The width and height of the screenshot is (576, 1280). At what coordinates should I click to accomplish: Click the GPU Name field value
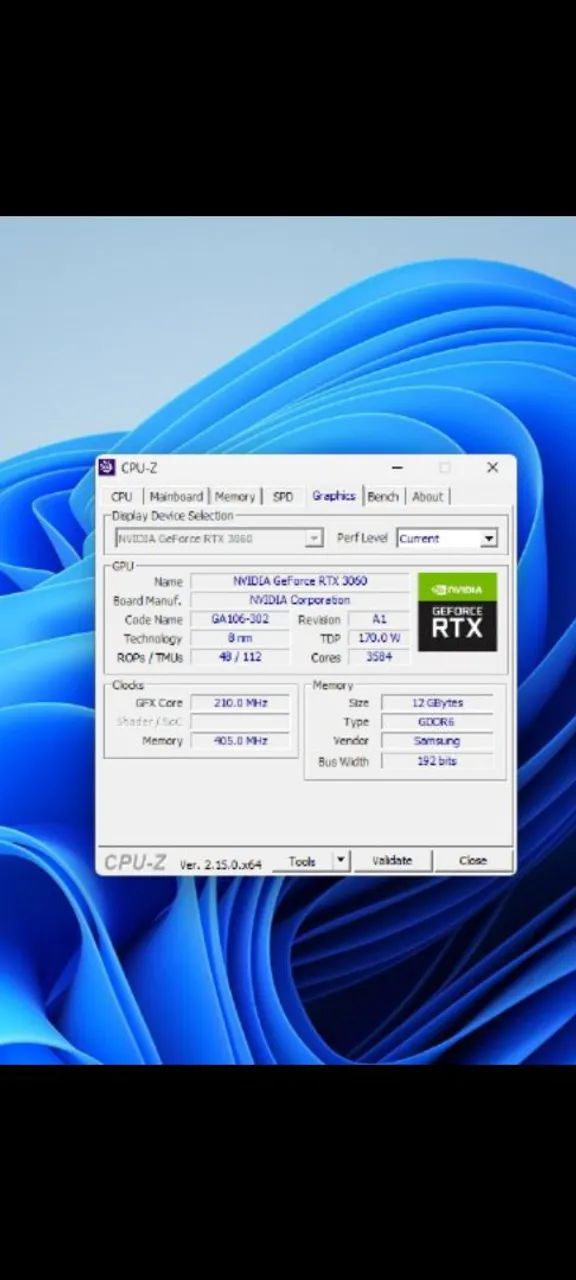click(300, 581)
